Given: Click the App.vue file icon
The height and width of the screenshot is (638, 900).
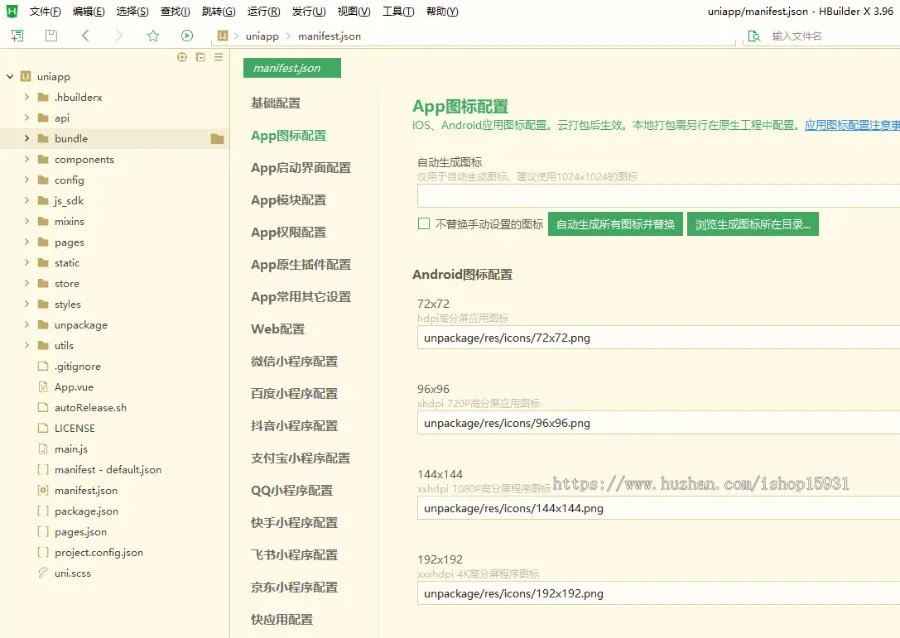Looking at the screenshot, I should click(x=42, y=387).
